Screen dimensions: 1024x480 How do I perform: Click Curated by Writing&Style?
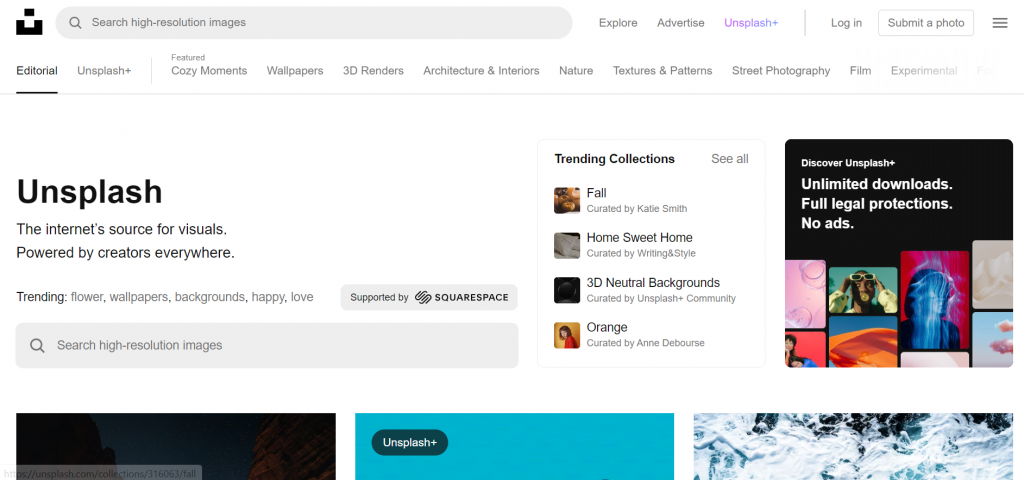[x=641, y=253]
